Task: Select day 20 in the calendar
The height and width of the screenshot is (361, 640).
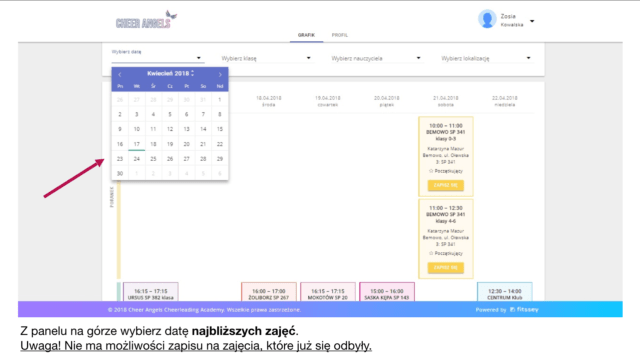Action: pyautogui.click(x=187, y=144)
